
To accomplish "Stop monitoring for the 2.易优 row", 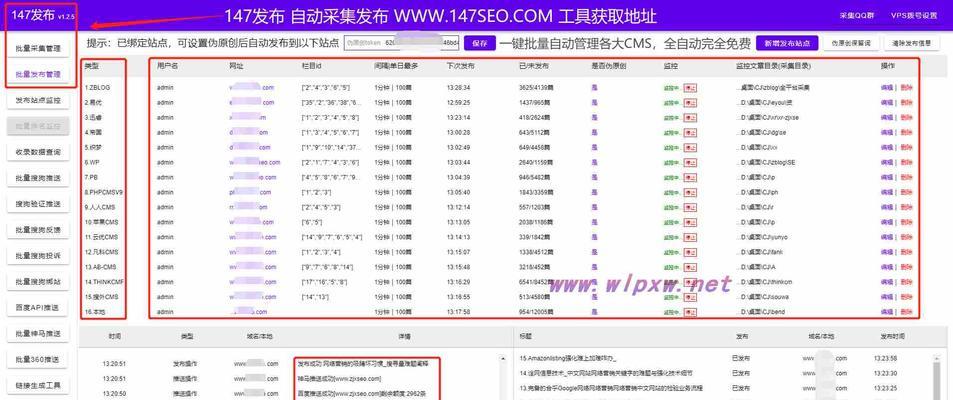I will pyautogui.click(x=690, y=103).
